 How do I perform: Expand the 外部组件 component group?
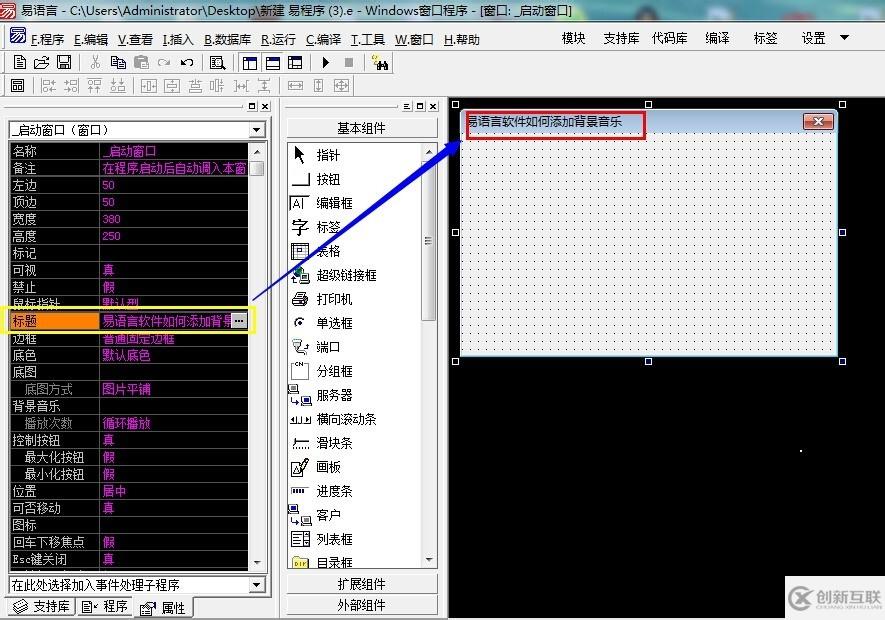[x=362, y=605]
